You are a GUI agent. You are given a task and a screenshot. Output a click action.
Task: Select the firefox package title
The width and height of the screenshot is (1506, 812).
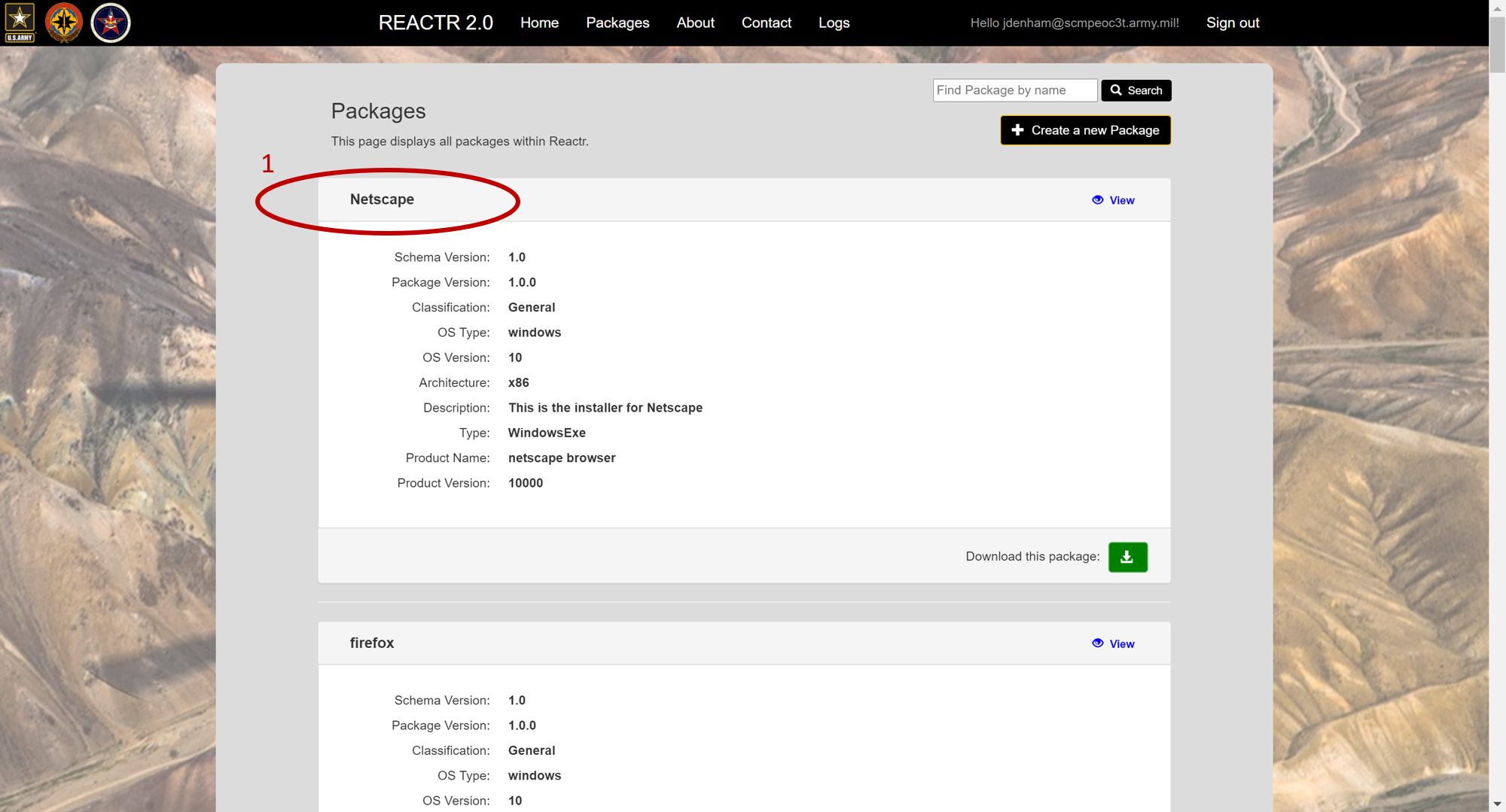point(372,643)
